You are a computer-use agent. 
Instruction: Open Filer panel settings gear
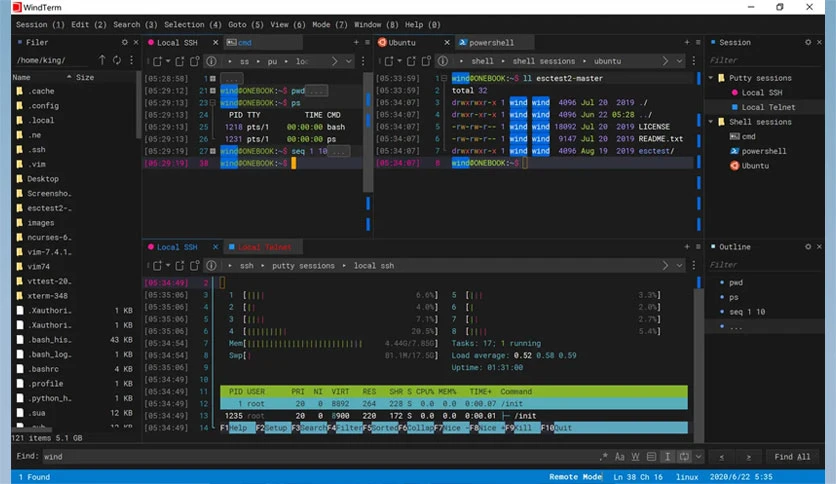(x=125, y=42)
